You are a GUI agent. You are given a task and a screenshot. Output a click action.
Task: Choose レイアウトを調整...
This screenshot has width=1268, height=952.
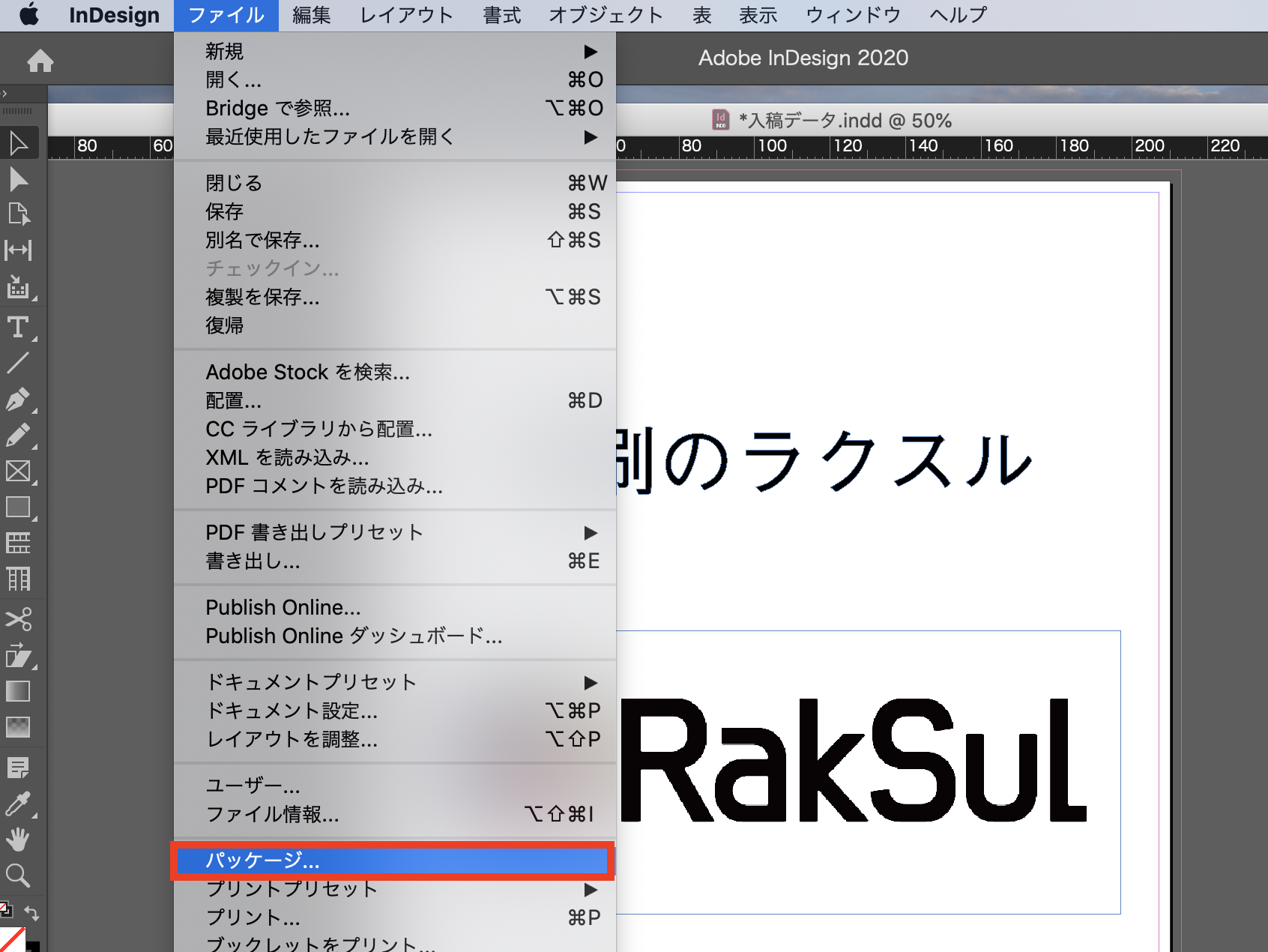pos(395,739)
